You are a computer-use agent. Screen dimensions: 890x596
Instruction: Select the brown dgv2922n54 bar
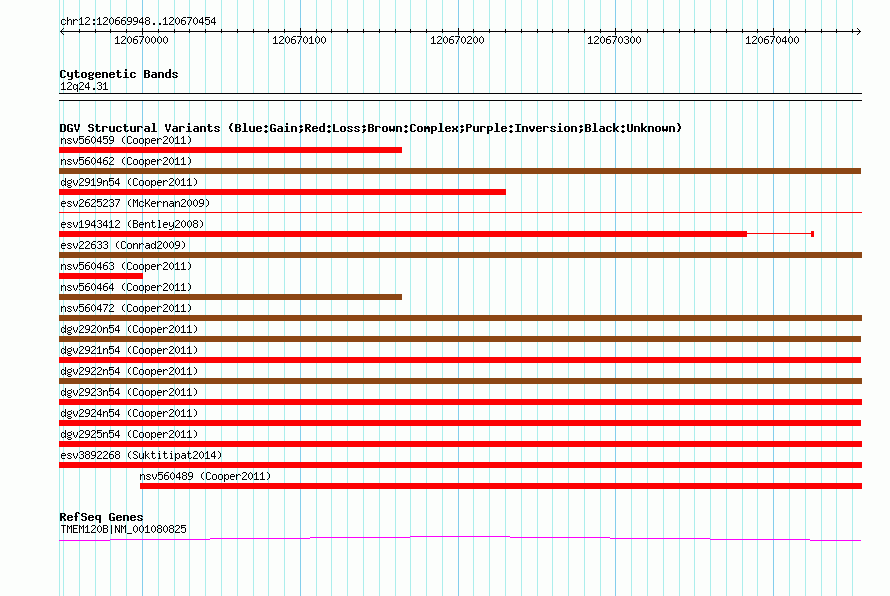pos(460,381)
